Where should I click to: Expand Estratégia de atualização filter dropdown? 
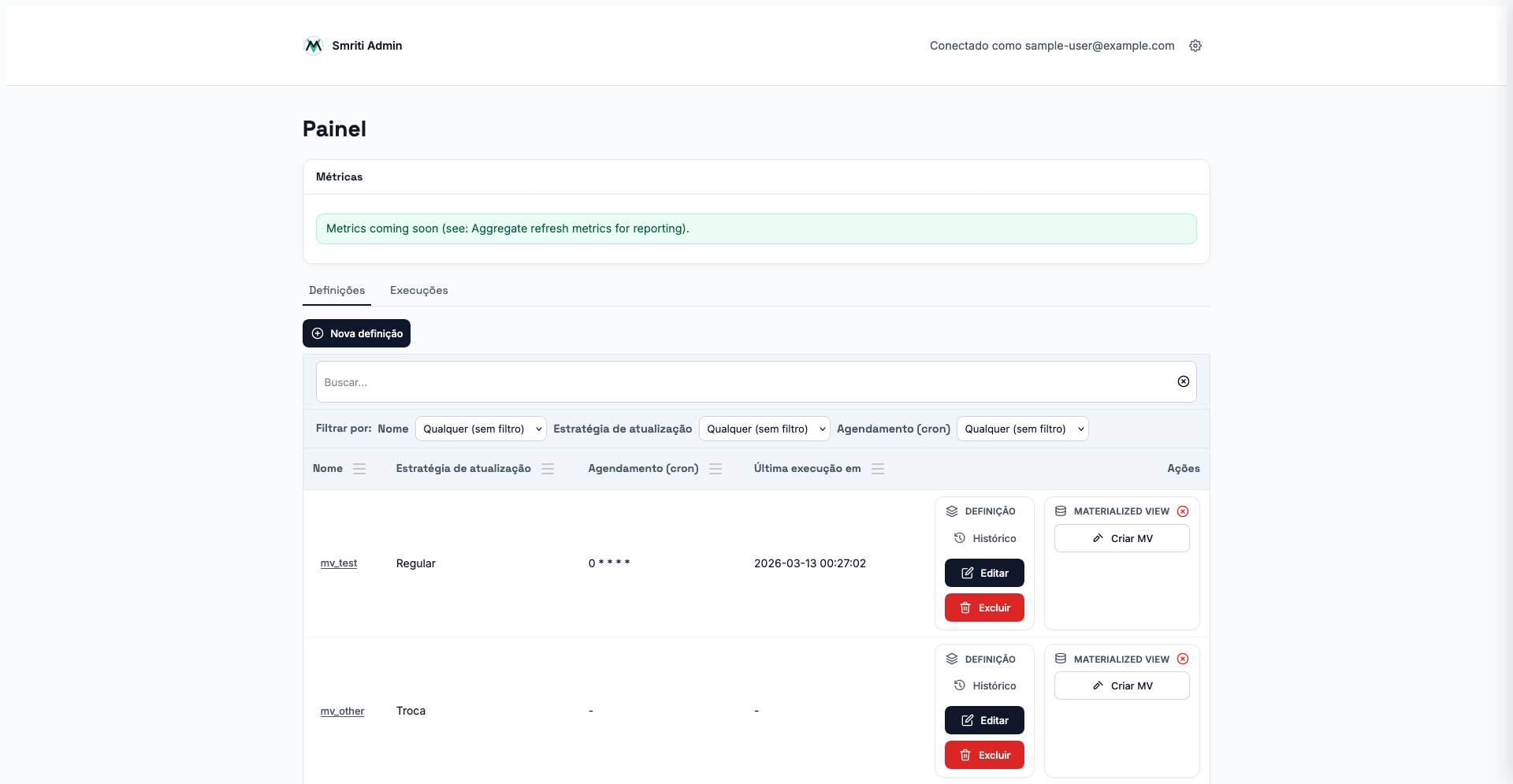click(x=764, y=429)
